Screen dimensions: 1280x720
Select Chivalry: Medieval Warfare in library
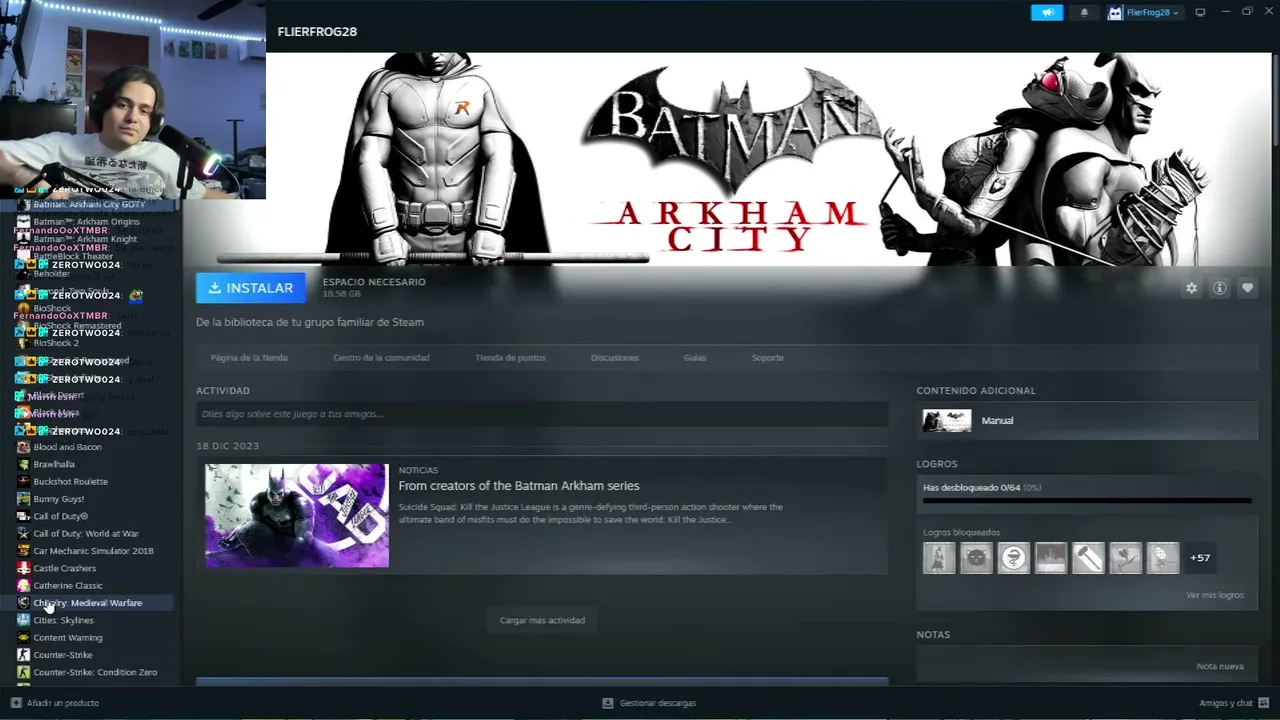point(88,603)
